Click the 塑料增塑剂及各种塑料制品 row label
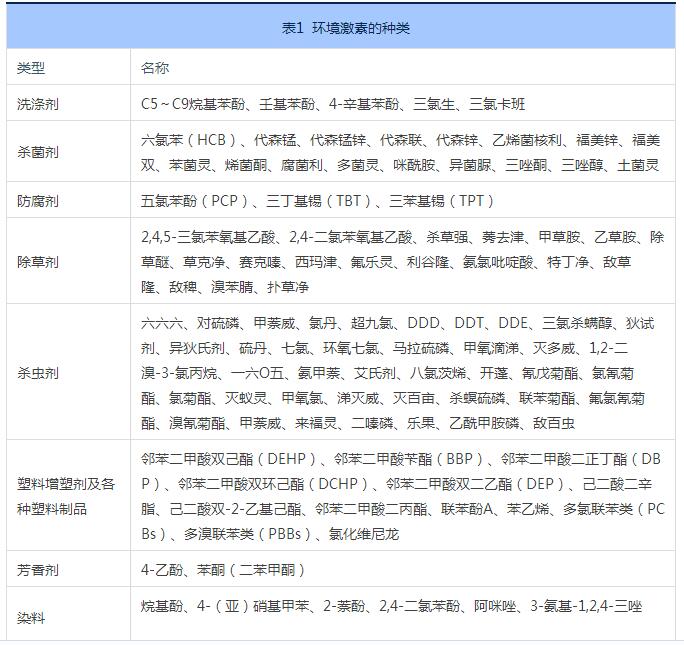Viewport: 684px width, 645px height. [x=66, y=496]
